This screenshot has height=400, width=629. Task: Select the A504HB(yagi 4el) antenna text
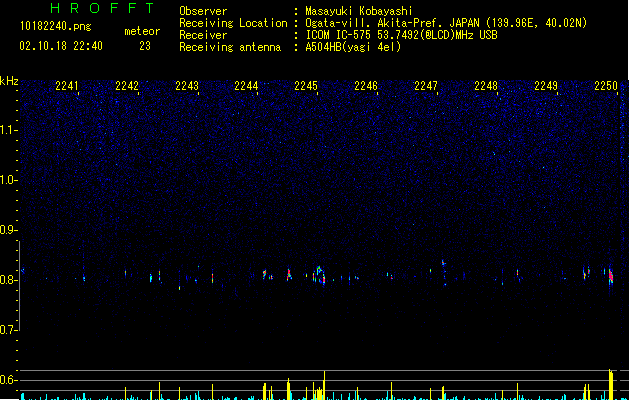(353, 47)
